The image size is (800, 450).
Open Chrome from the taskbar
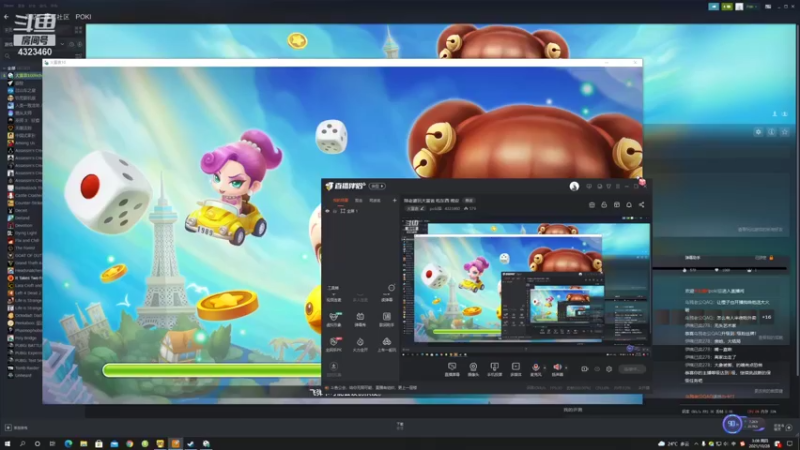click(130, 443)
